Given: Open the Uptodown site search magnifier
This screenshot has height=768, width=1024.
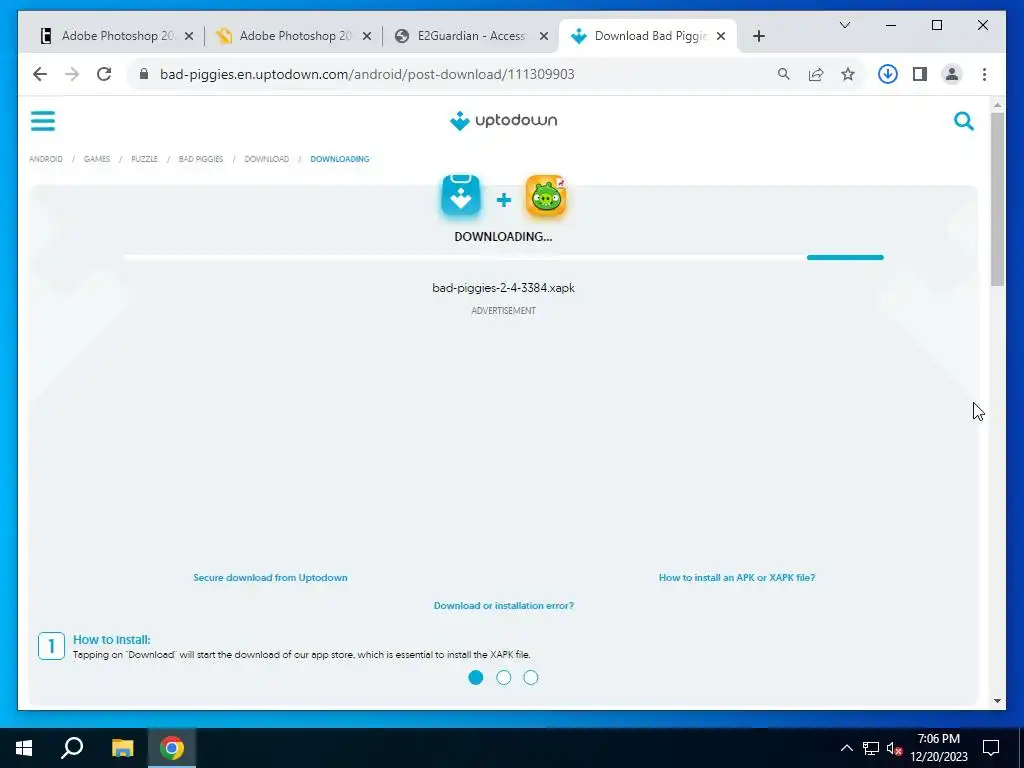Looking at the screenshot, I should point(964,121).
